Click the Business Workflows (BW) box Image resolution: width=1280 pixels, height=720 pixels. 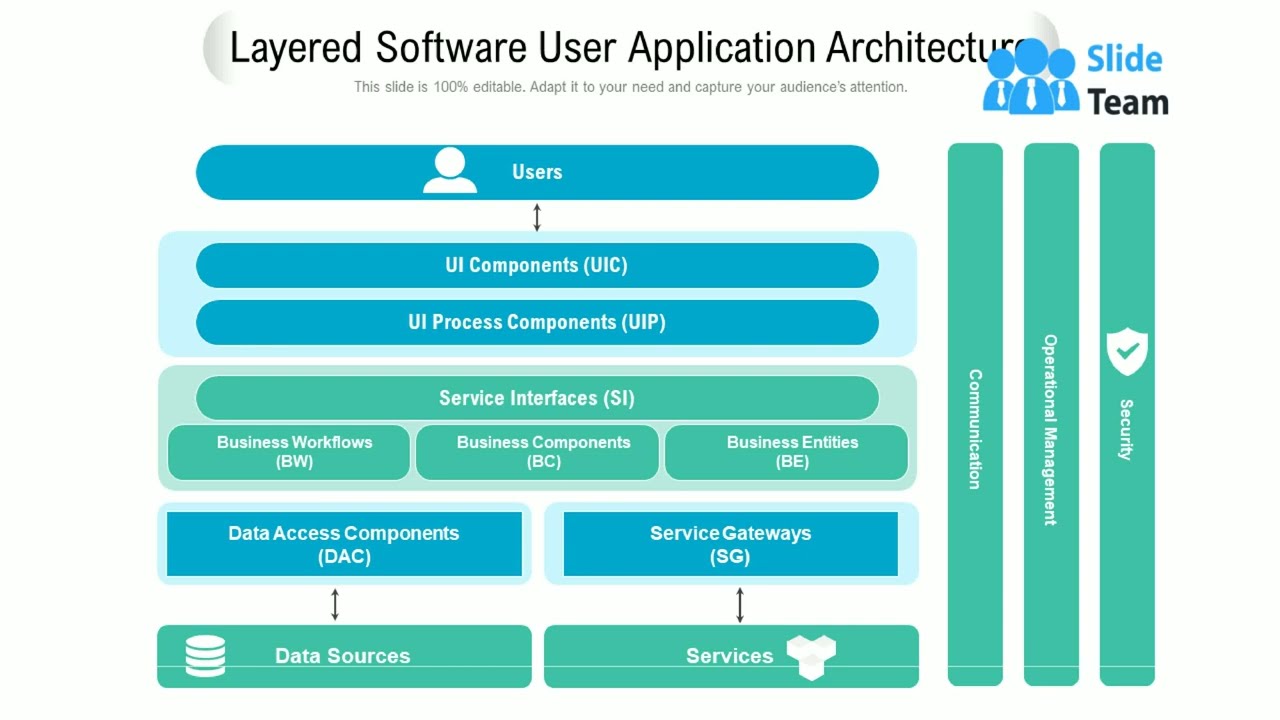click(x=289, y=452)
